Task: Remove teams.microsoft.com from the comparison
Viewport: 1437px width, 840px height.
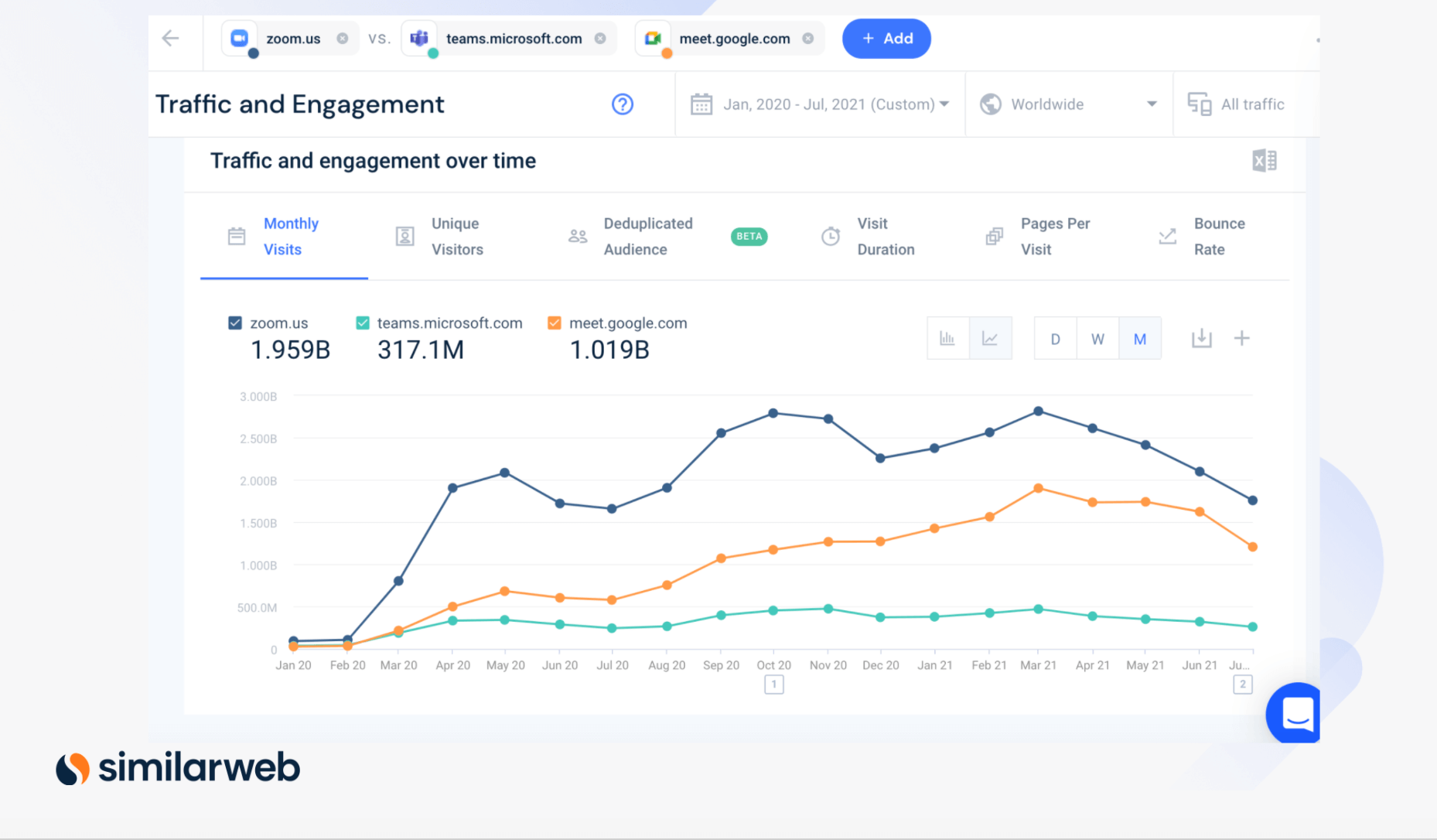Action: point(600,39)
